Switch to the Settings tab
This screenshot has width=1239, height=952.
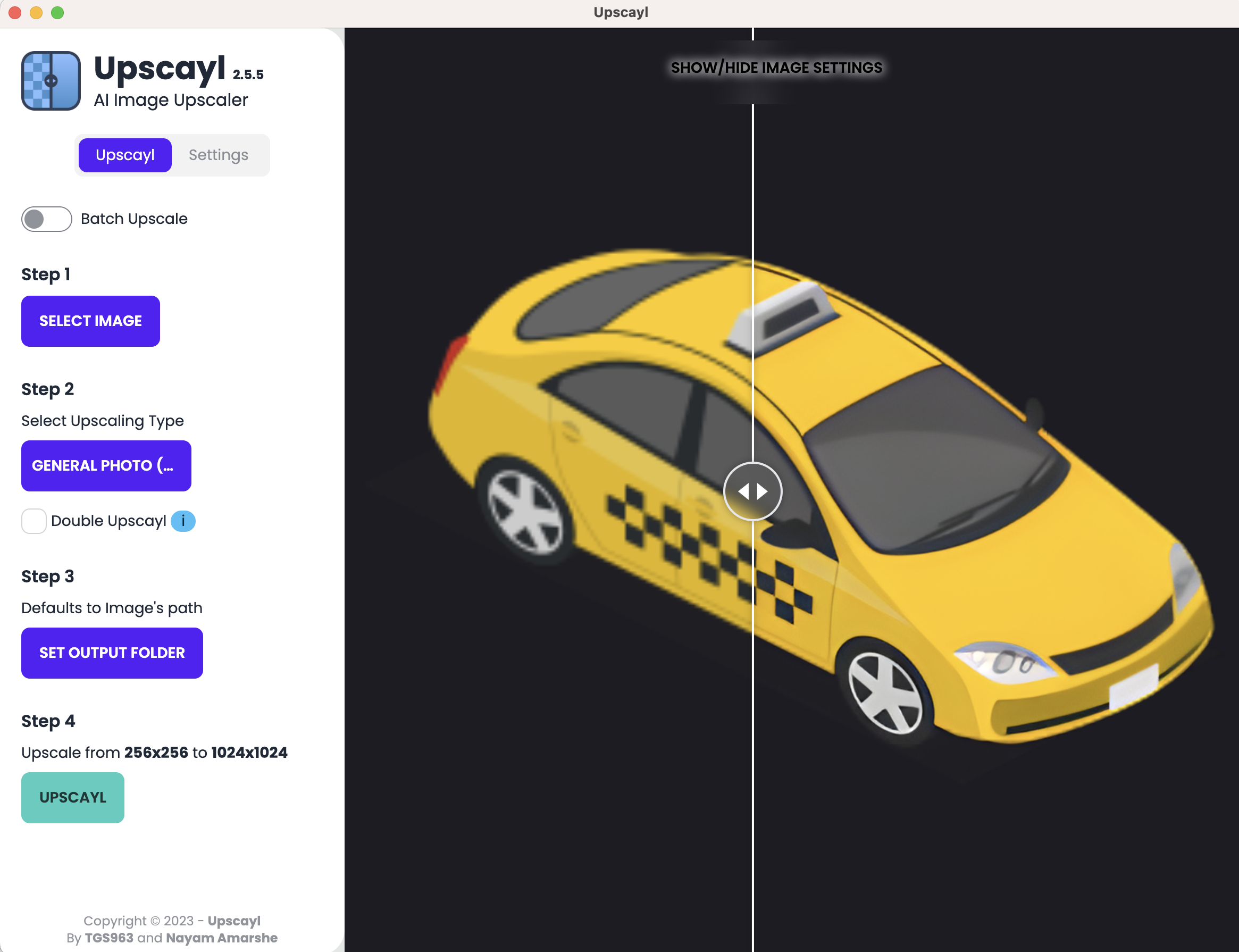[218, 155]
